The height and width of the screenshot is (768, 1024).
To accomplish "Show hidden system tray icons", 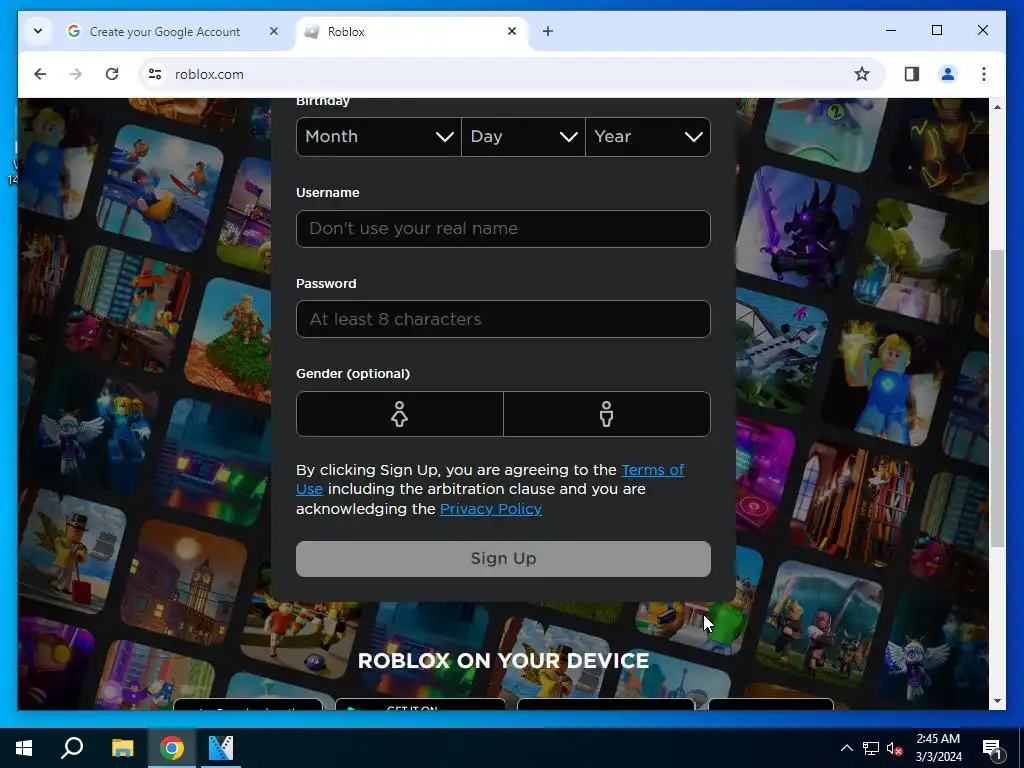I will click(x=846, y=748).
